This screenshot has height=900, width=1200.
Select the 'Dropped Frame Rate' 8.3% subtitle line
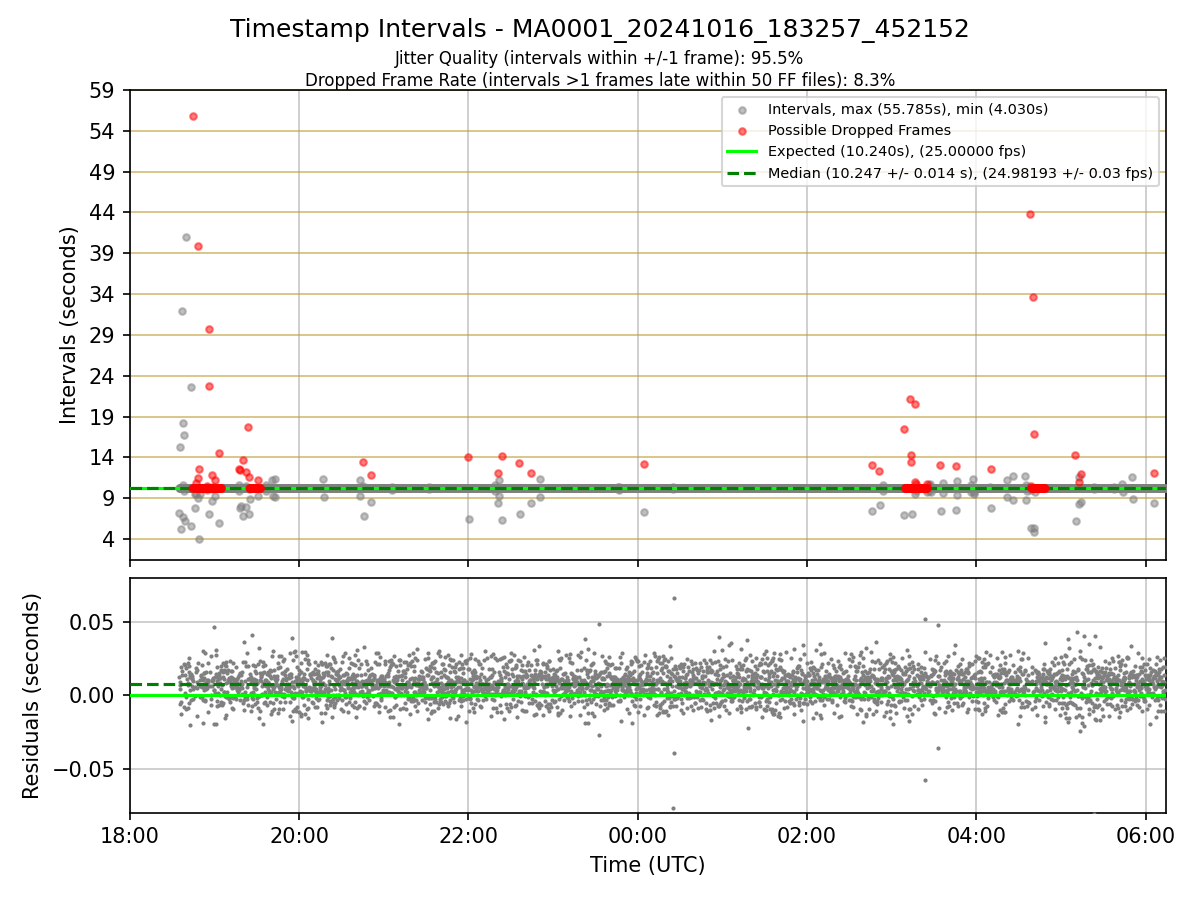[x=600, y=79]
